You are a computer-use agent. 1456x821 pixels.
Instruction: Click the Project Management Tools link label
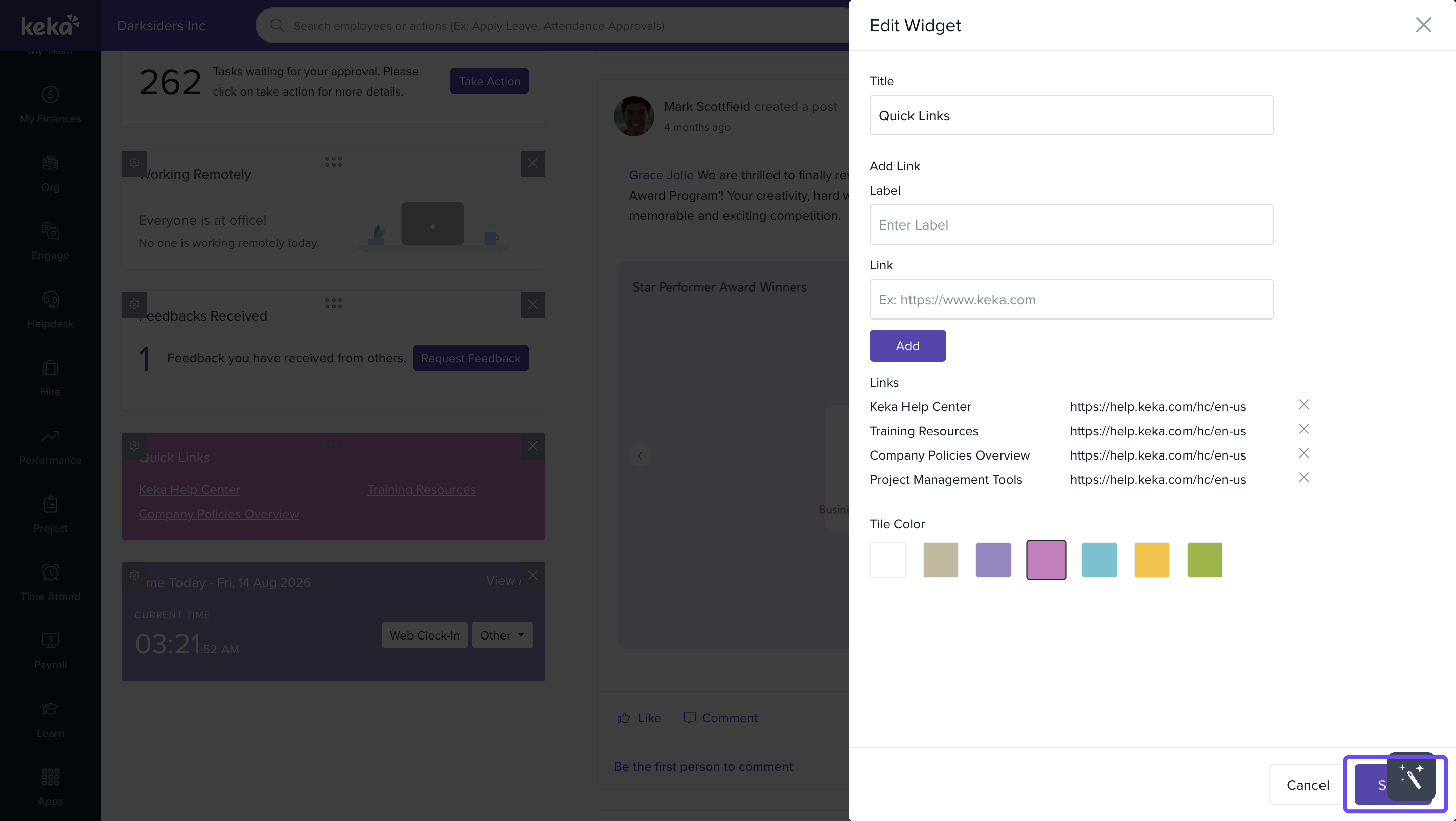[x=945, y=480]
